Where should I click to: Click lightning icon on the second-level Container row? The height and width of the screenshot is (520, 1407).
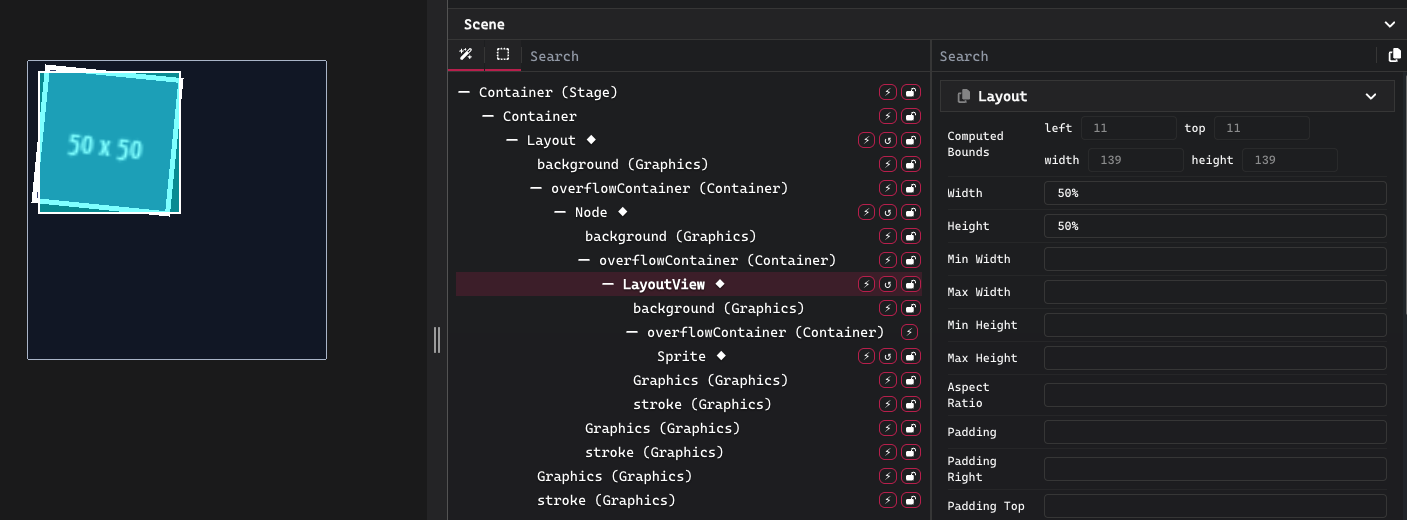tap(887, 116)
